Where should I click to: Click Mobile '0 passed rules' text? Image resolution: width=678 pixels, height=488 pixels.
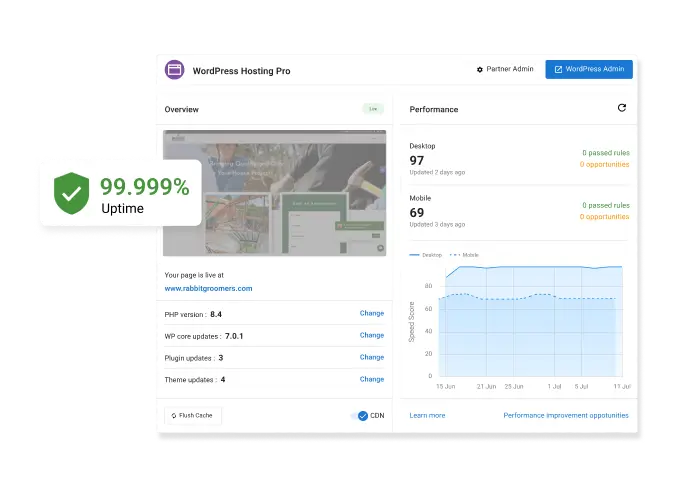tap(606, 205)
